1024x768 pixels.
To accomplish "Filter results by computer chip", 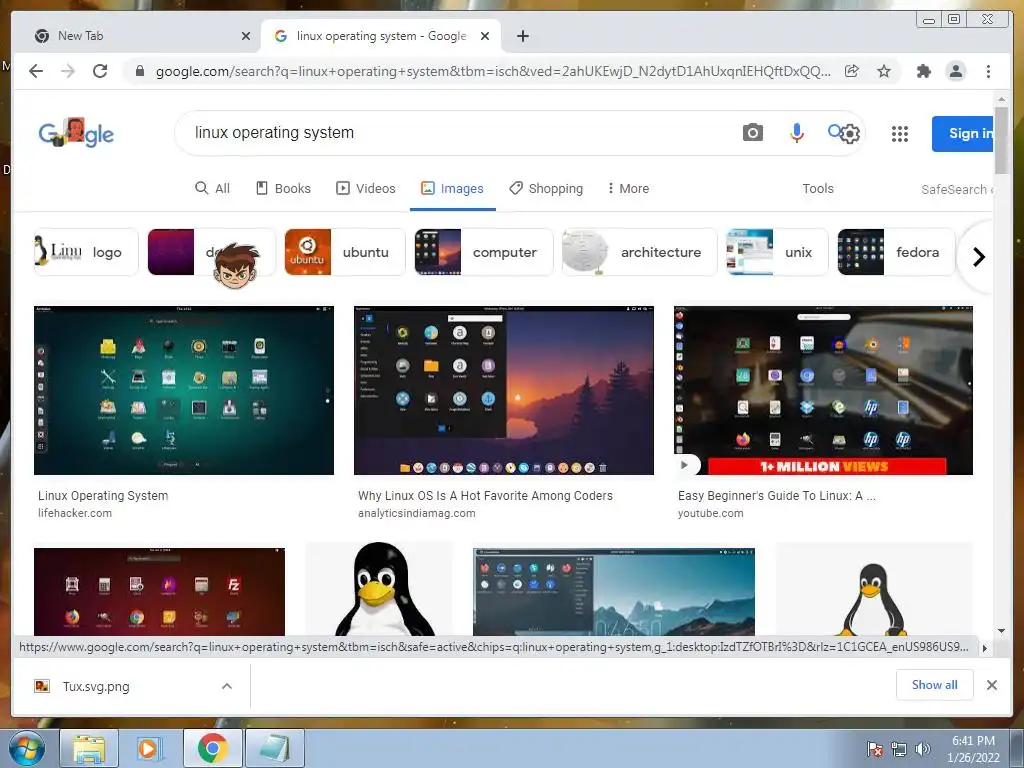I will pos(483,252).
